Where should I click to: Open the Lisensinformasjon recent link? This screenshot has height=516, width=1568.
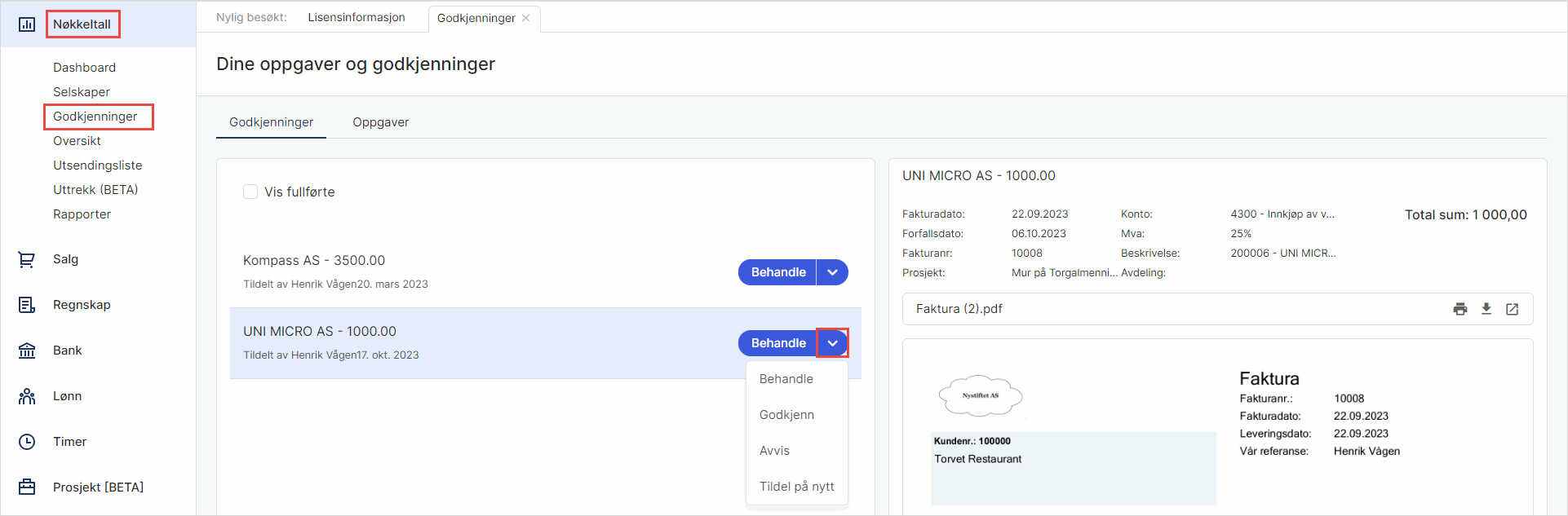click(357, 17)
